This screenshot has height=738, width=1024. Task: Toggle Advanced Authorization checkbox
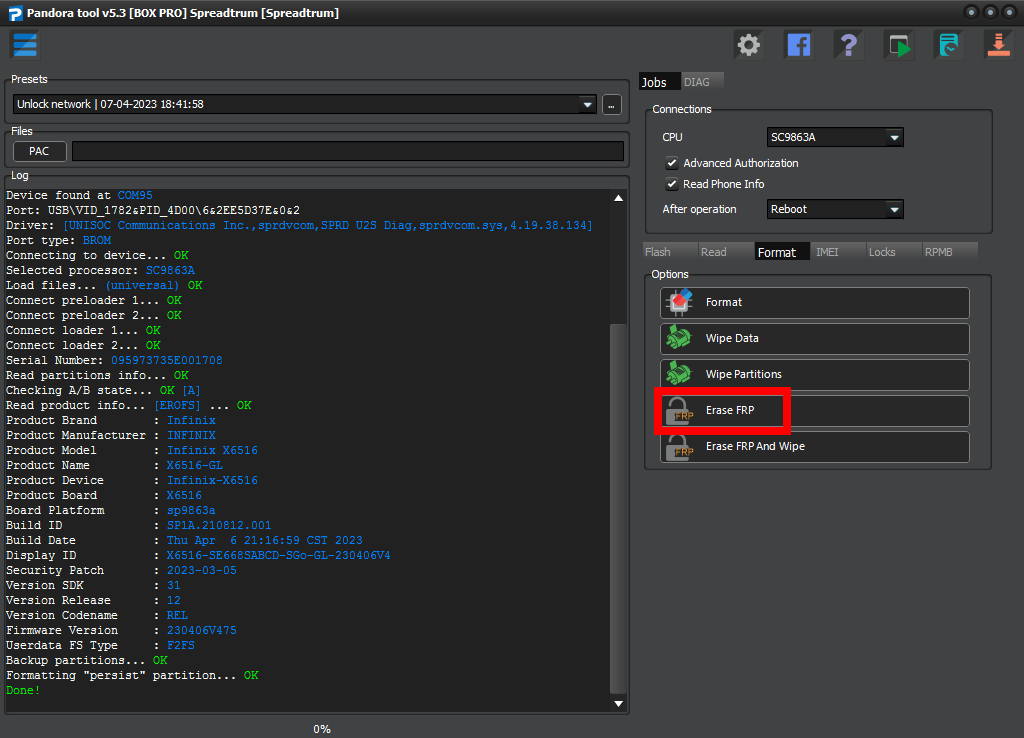tap(671, 163)
